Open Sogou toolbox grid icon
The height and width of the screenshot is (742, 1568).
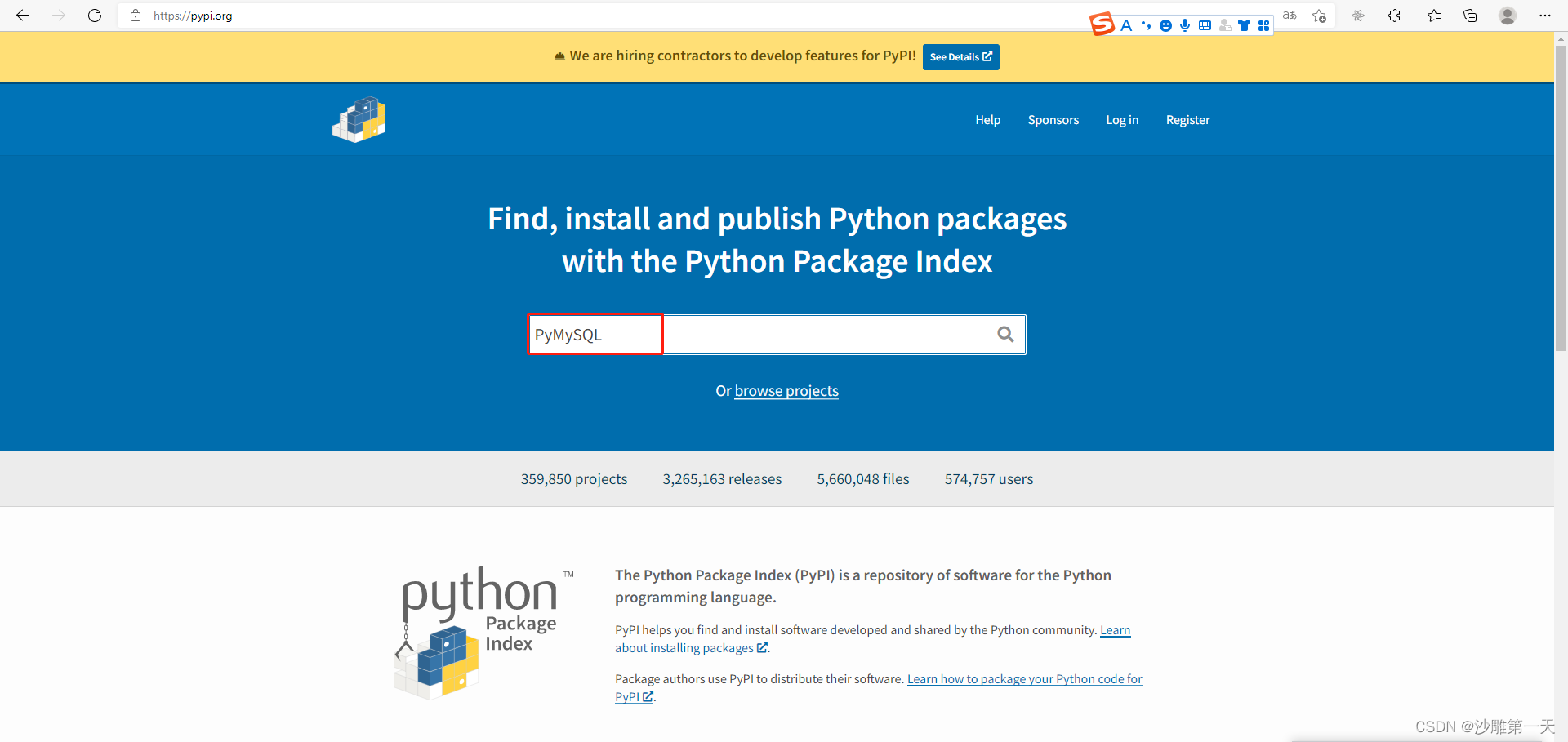1263,25
